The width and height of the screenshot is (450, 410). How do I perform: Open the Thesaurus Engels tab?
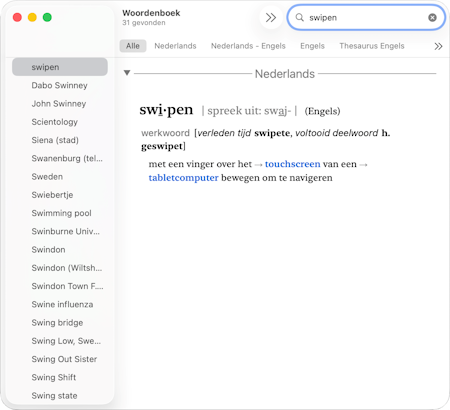pos(372,46)
